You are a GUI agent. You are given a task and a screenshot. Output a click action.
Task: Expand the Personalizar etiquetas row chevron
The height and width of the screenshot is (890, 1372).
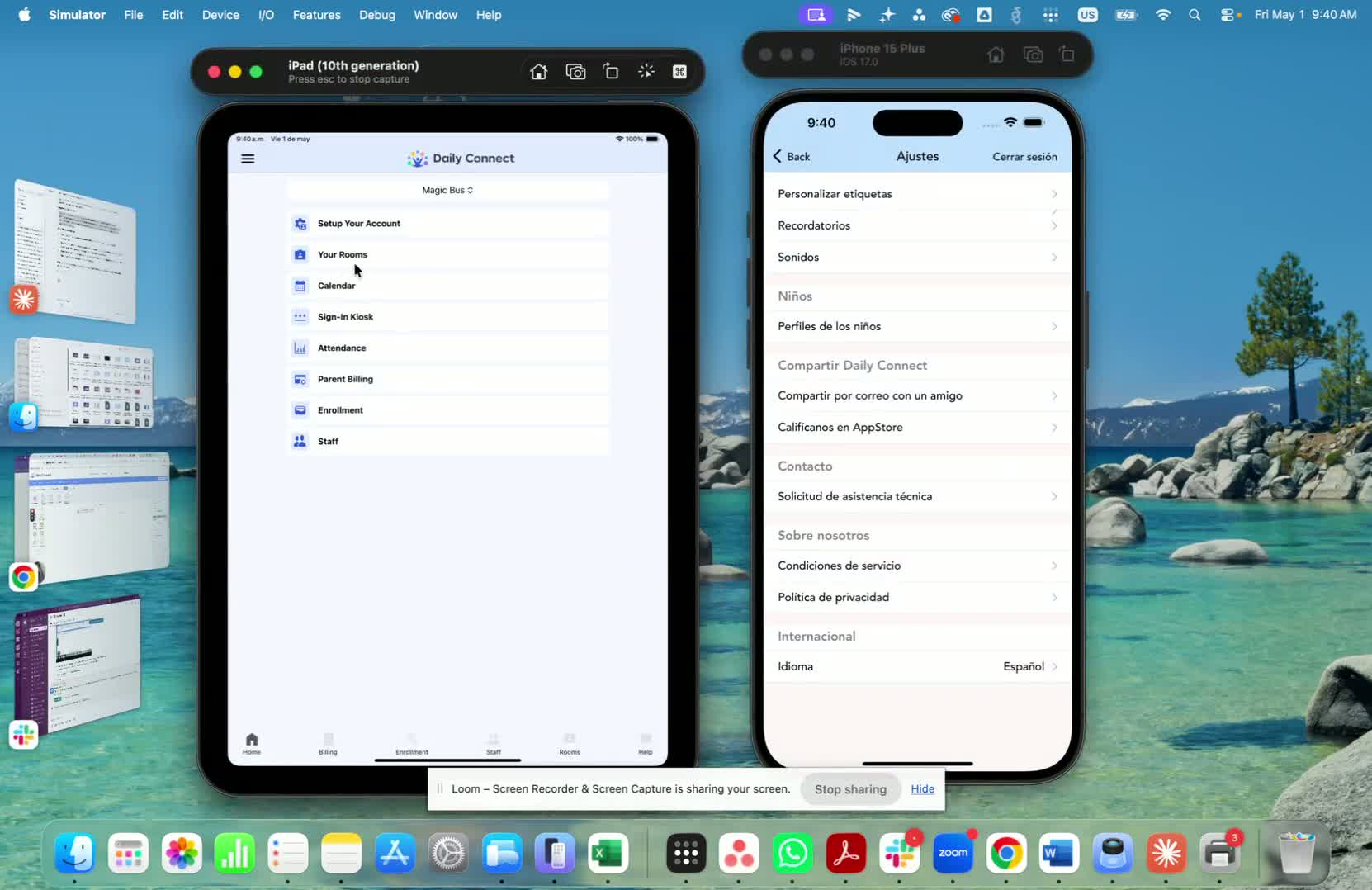click(x=1054, y=194)
